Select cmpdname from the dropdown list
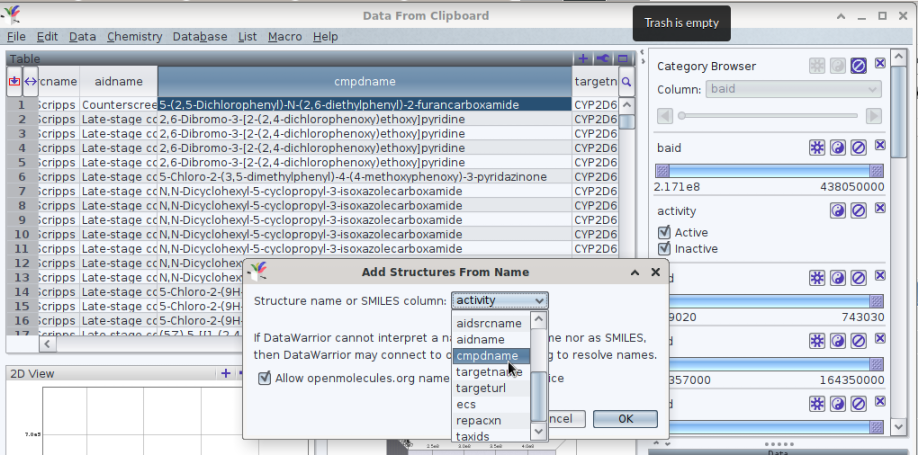The width and height of the screenshot is (918, 455). pos(487,356)
